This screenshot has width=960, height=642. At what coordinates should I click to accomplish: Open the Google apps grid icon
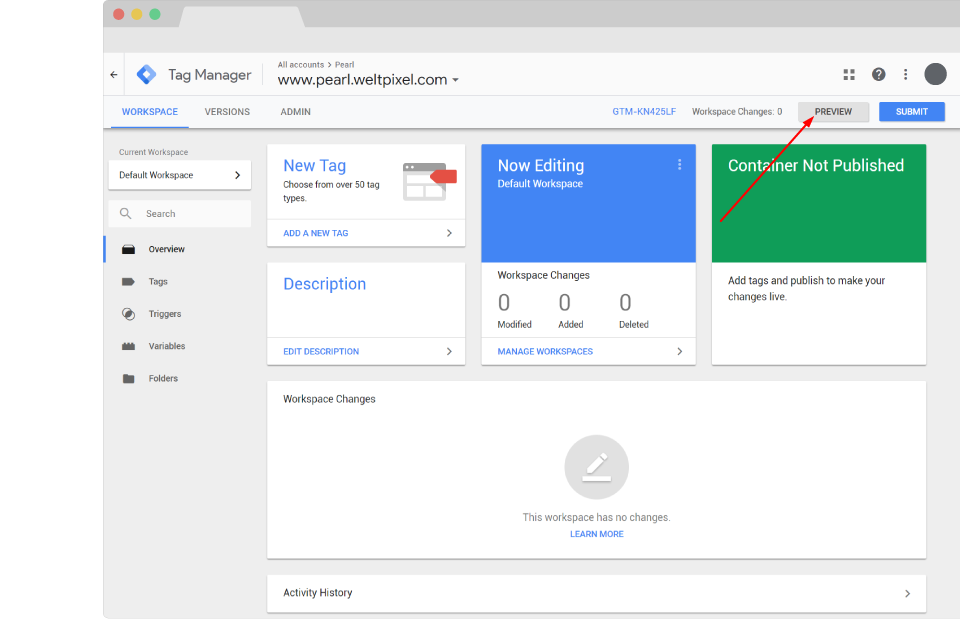click(848, 74)
